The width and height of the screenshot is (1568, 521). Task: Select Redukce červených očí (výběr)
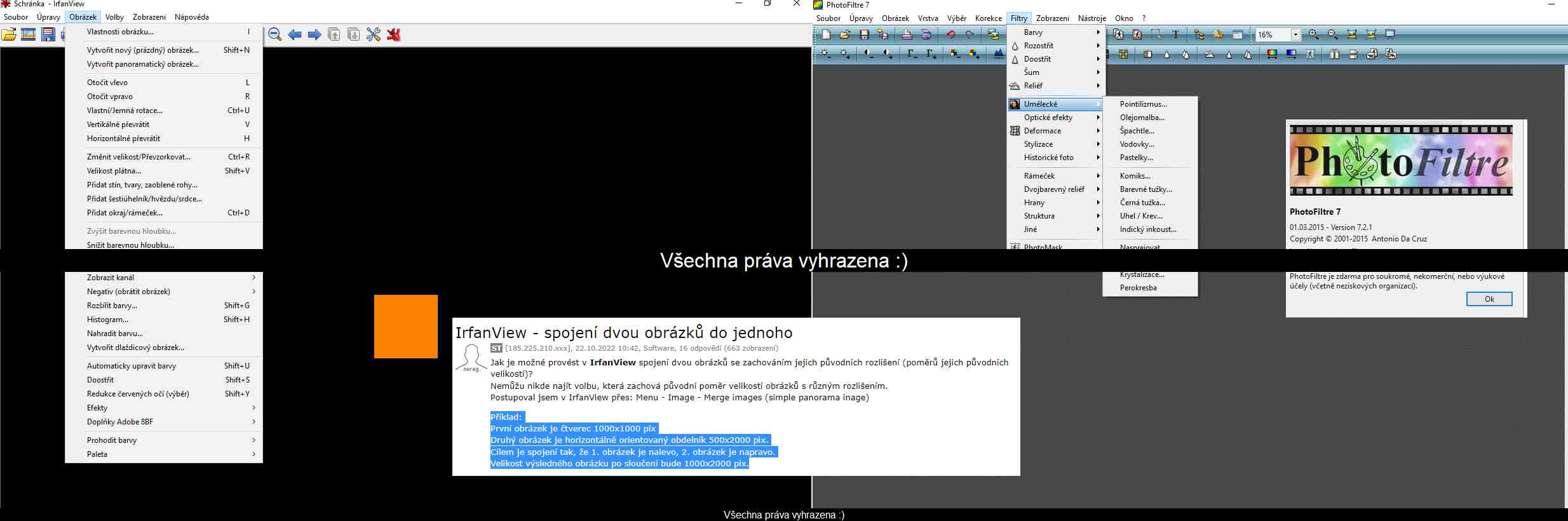164,394
